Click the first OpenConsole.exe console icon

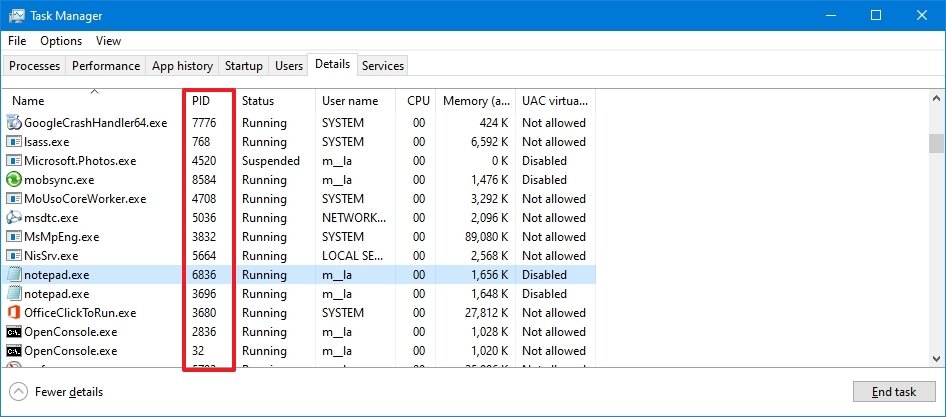point(14,332)
